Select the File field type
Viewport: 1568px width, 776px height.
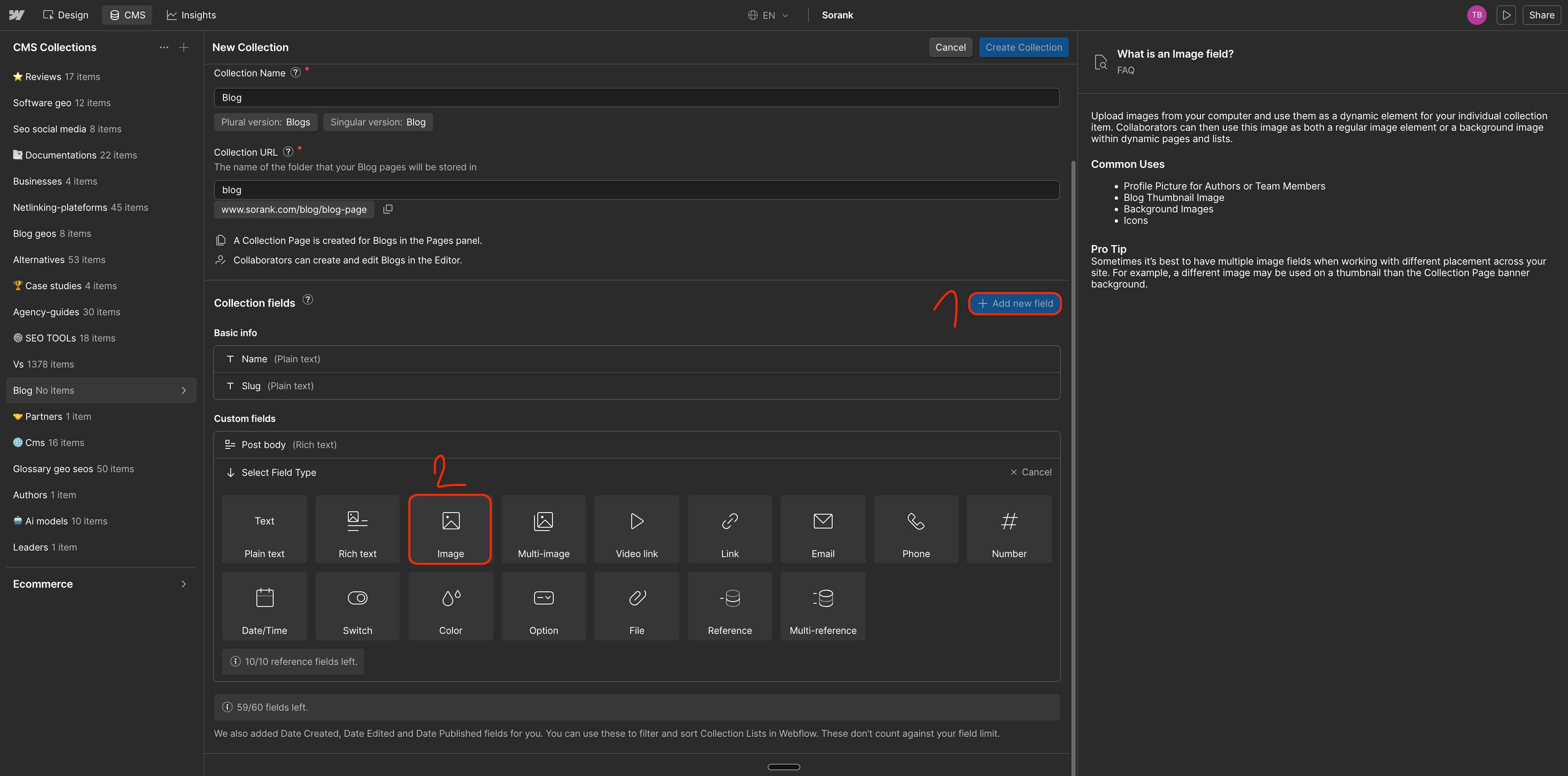637,606
